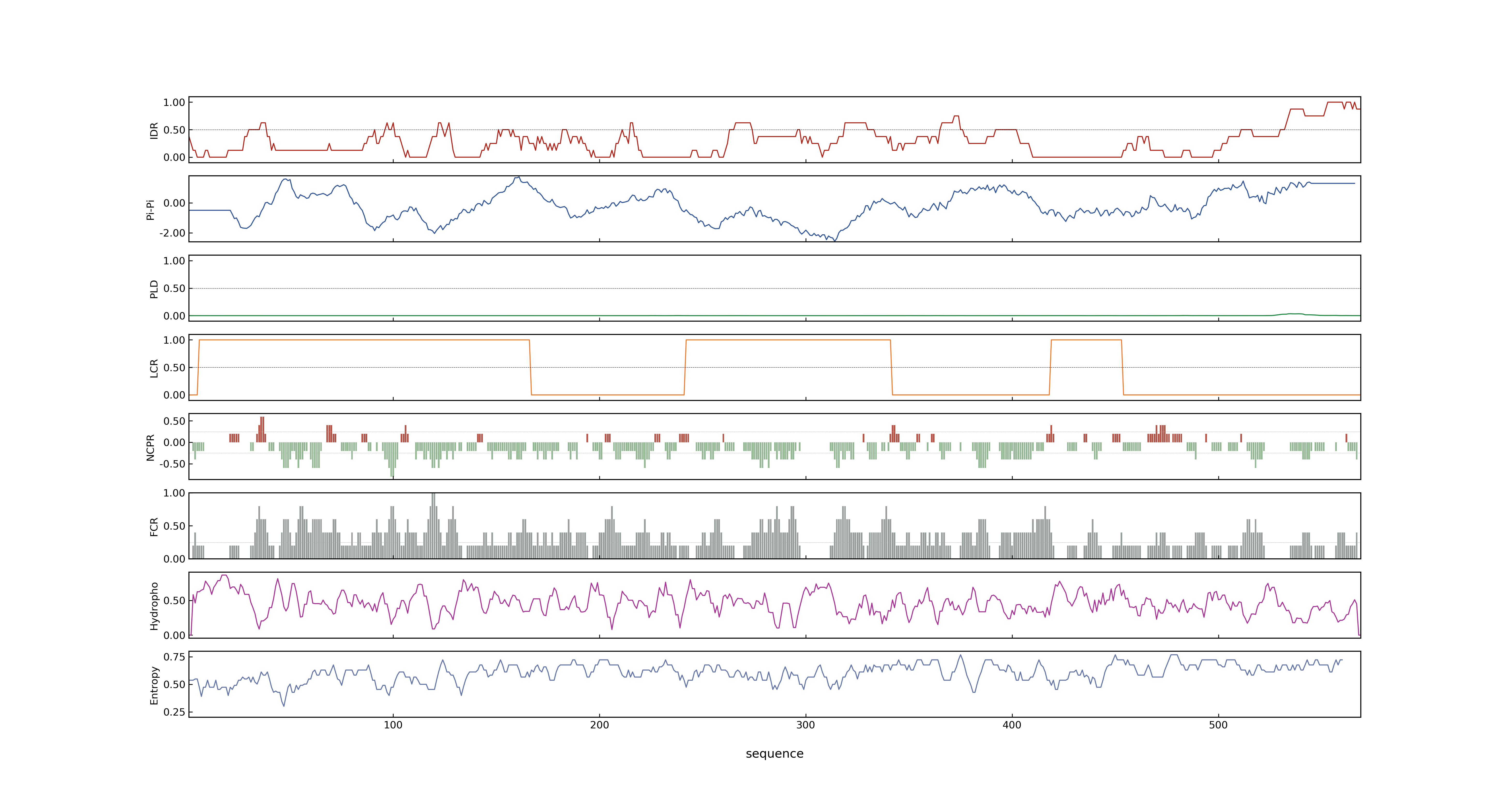Click the 1.00 tick of the PLD panel

(x=174, y=261)
